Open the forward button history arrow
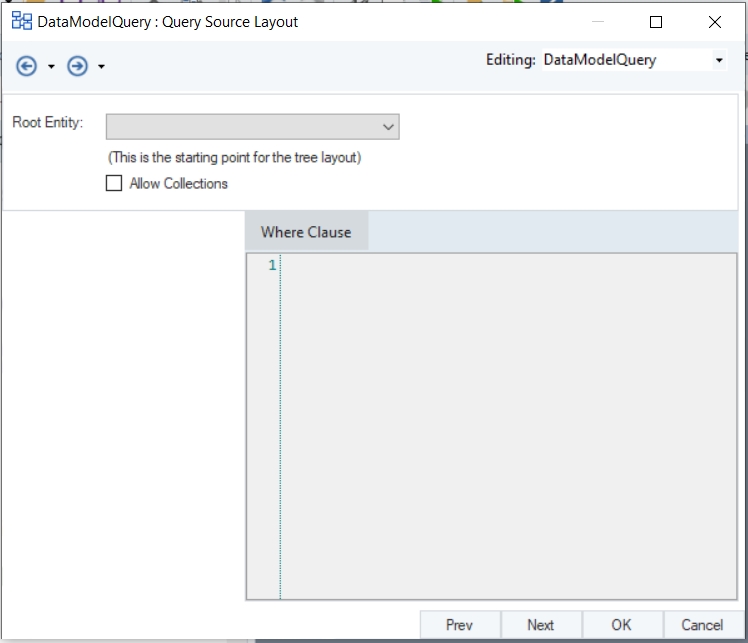The height and width of the screenshot is (643, 748). (x=101, y=67)
